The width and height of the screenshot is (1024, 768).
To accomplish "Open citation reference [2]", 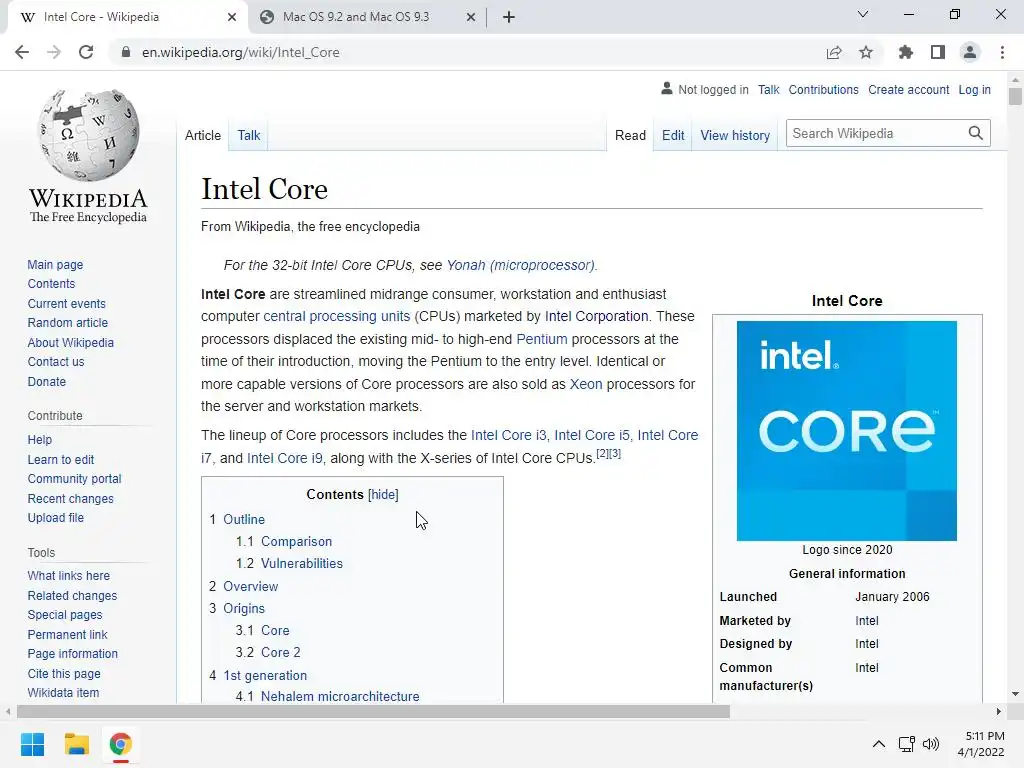I will (x=602, y=453).
